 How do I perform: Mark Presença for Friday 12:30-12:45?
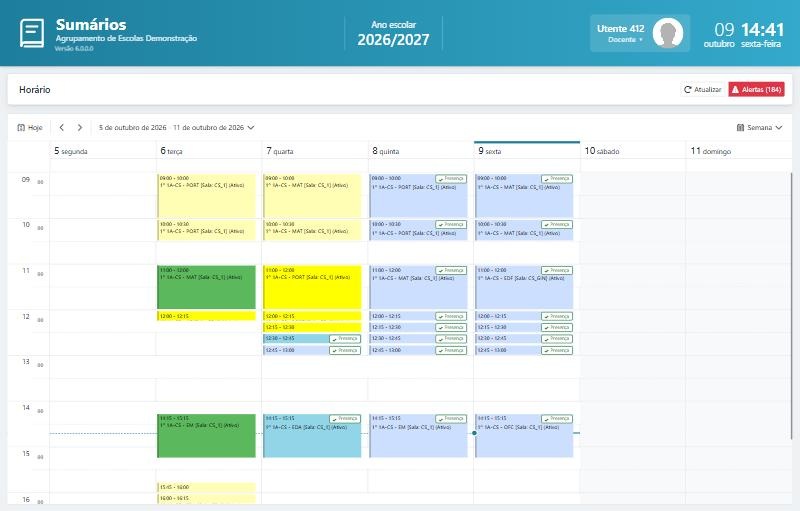click(557, 339)
